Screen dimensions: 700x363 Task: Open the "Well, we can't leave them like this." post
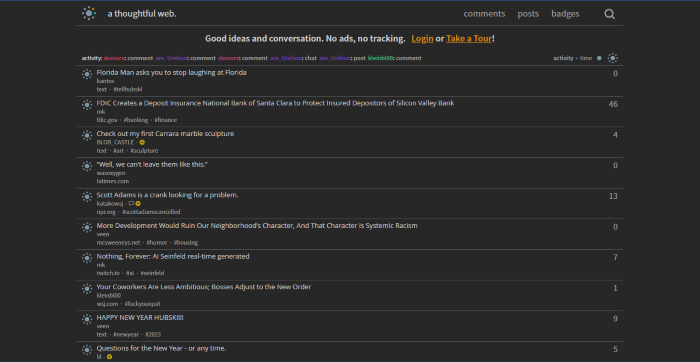click(x=152, y=164)
